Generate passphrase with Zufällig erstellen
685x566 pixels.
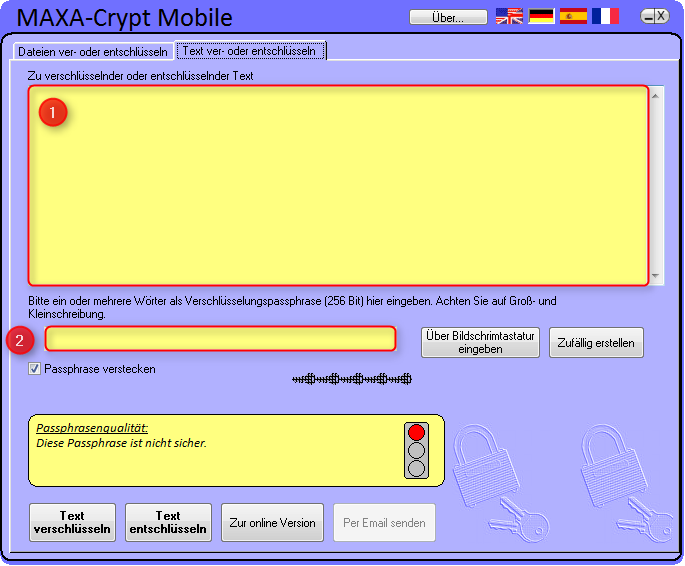pyautogui.click(x=596, y=342)
